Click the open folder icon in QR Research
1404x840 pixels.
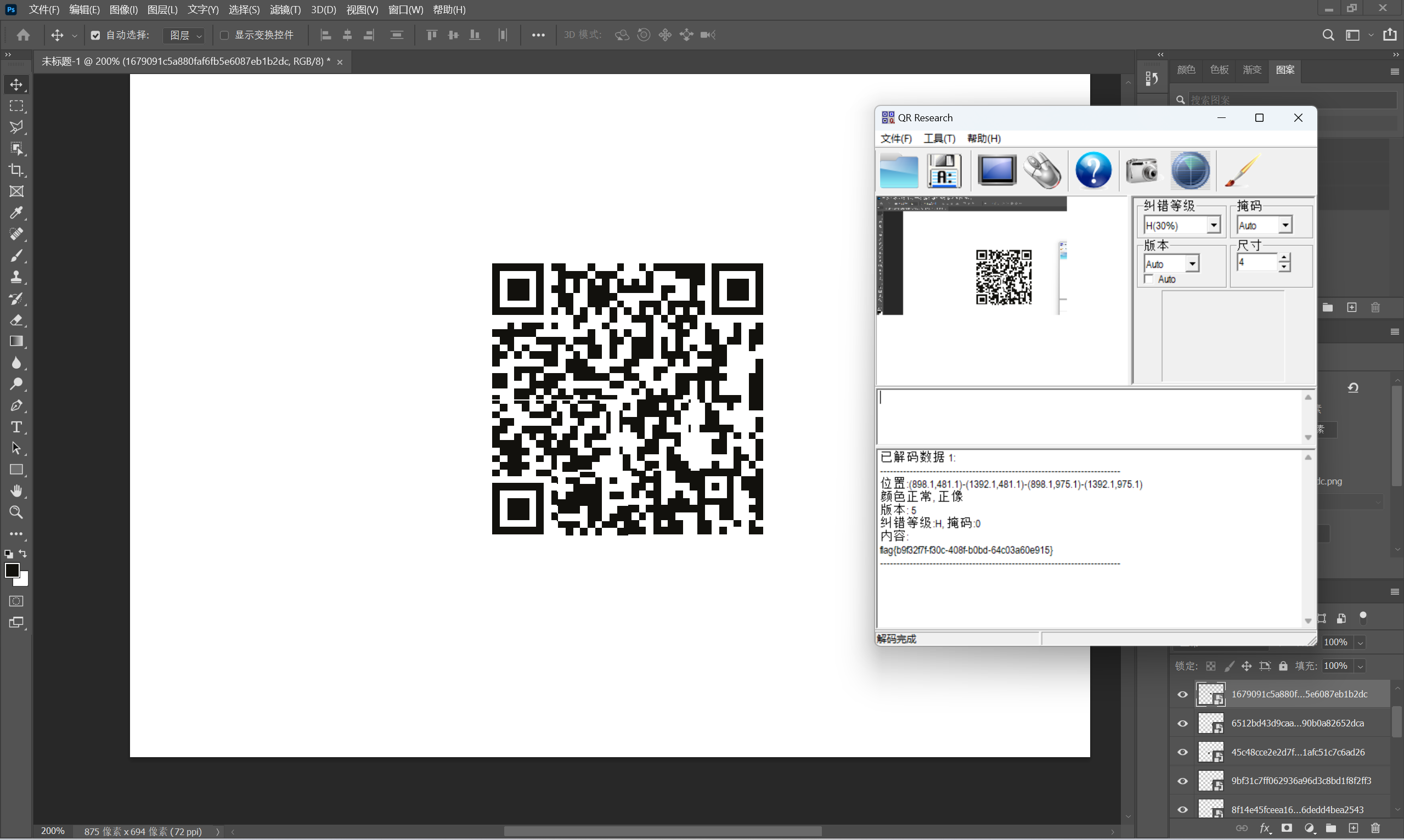tap(899, 171)
